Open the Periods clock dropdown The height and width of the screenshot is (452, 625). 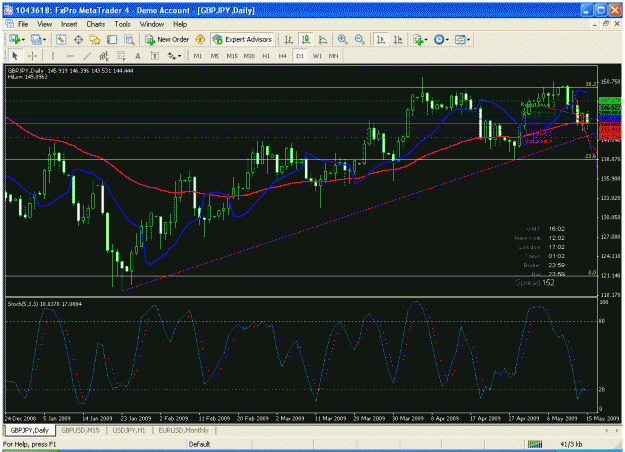point(447,40)
